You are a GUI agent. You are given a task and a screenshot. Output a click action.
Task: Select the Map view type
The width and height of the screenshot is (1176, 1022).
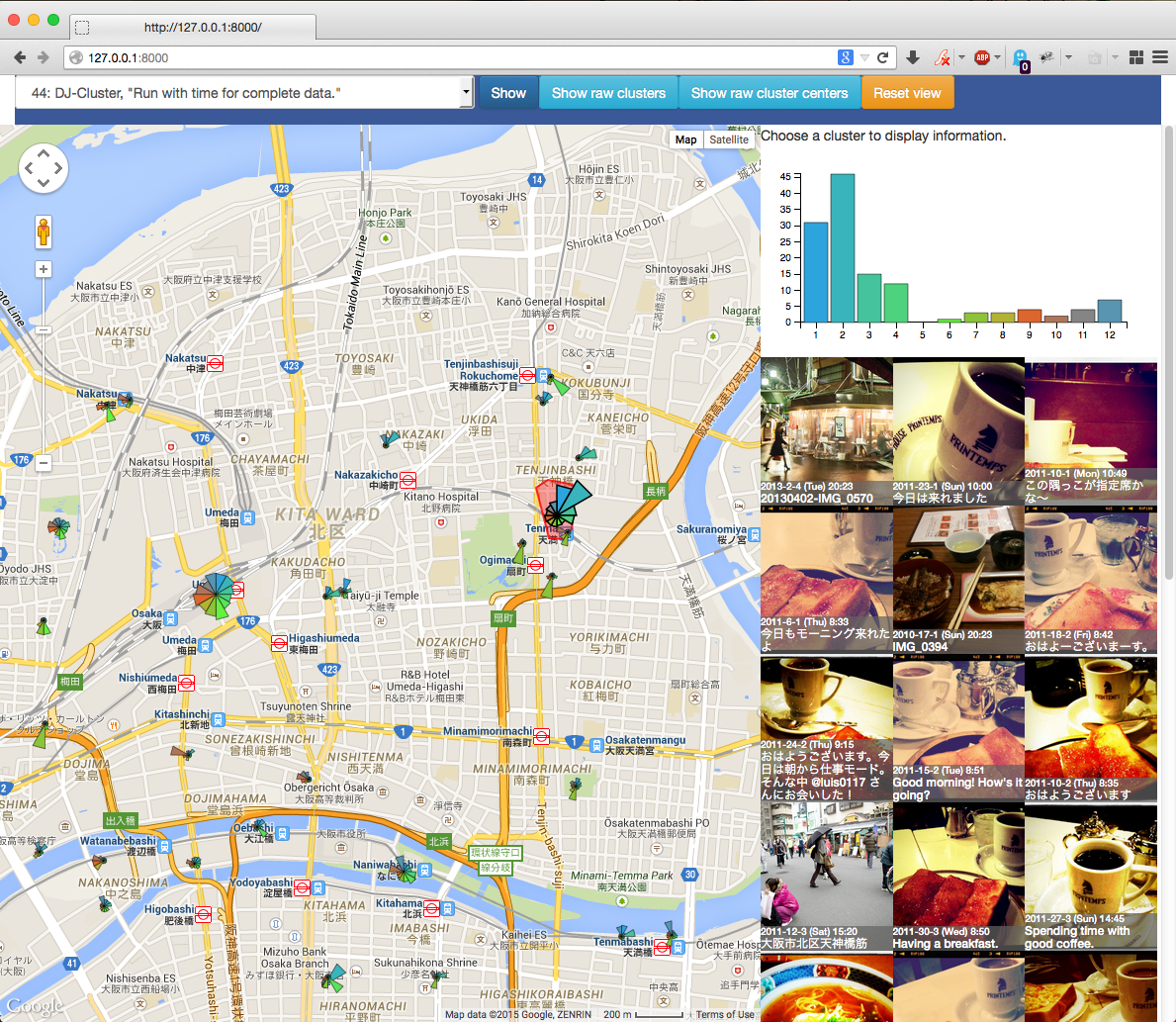pyautogui.click(x=686, y=139)
